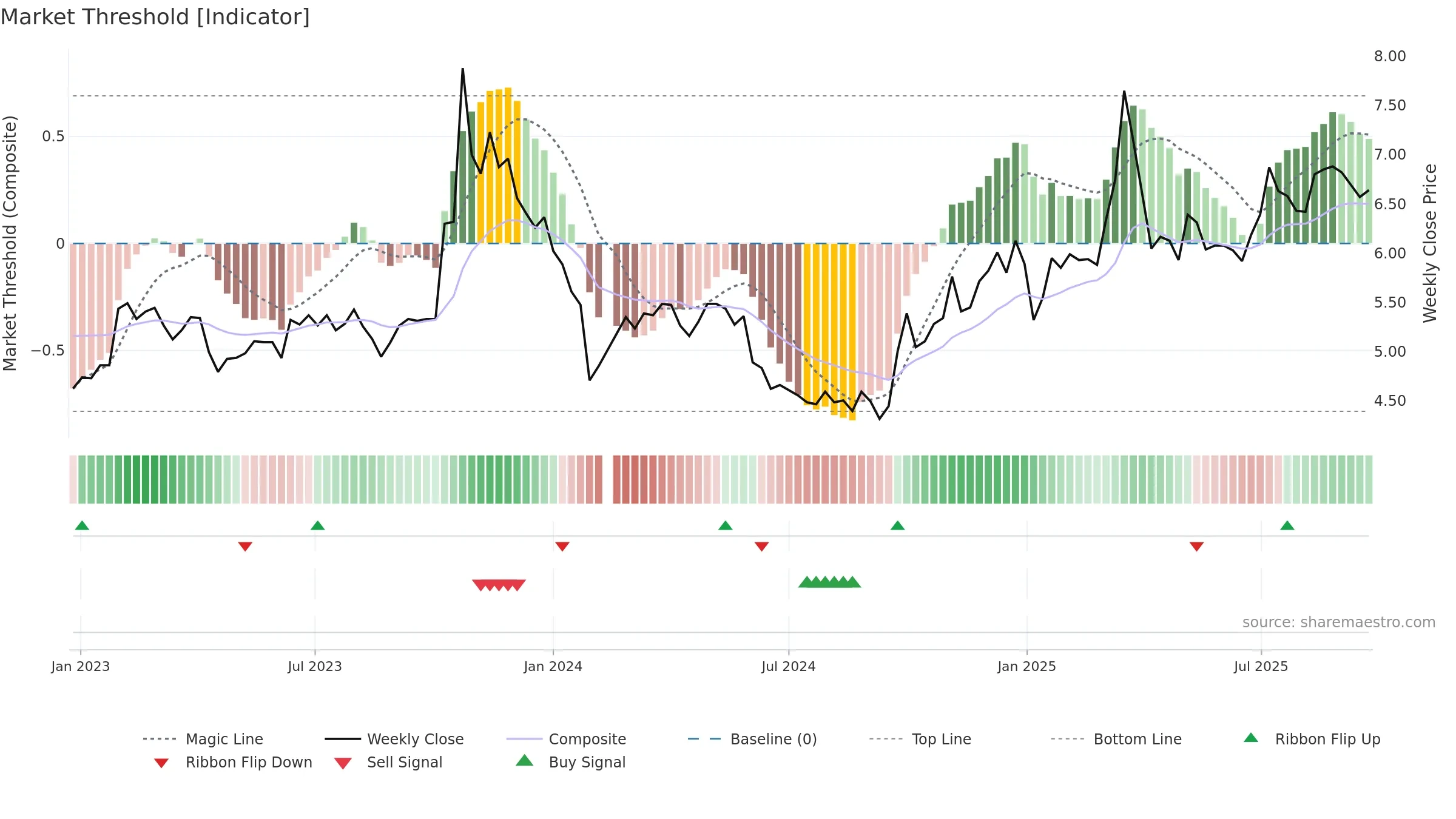Toggle the Magic Line legend entry
Viewport: 1456px width, 819px height.
point(203,739)
